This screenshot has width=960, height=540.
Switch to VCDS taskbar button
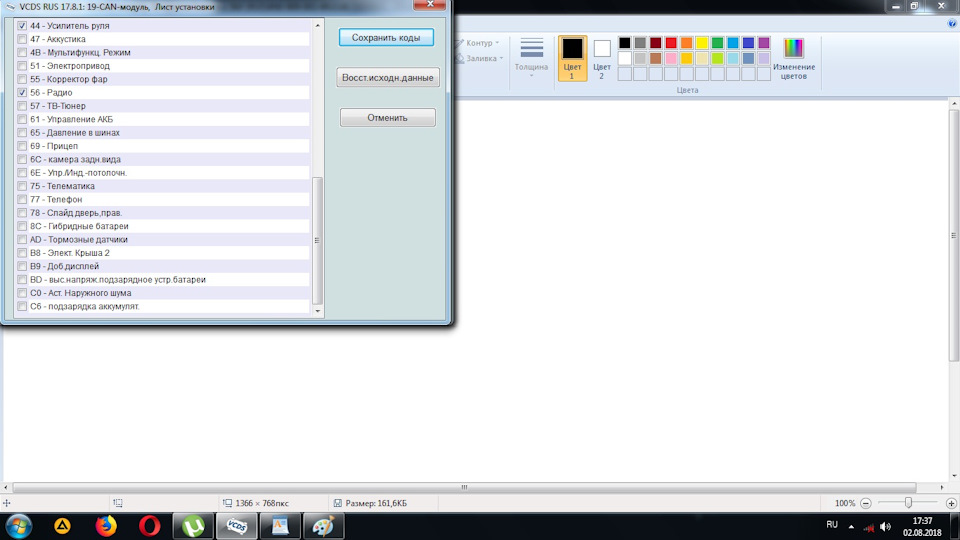tap(236, 526)
